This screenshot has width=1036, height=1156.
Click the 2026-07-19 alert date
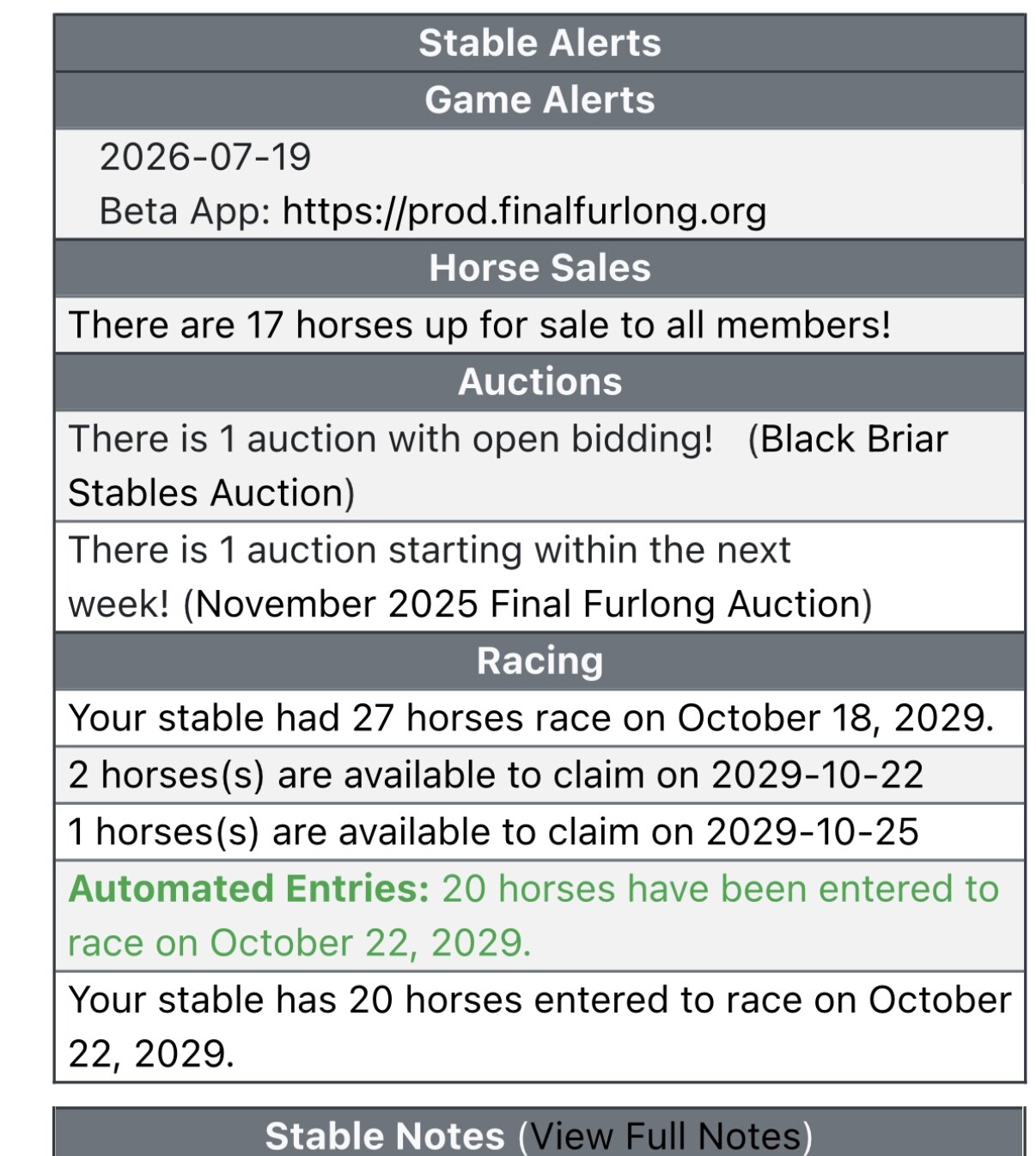[x=205, y=157]
